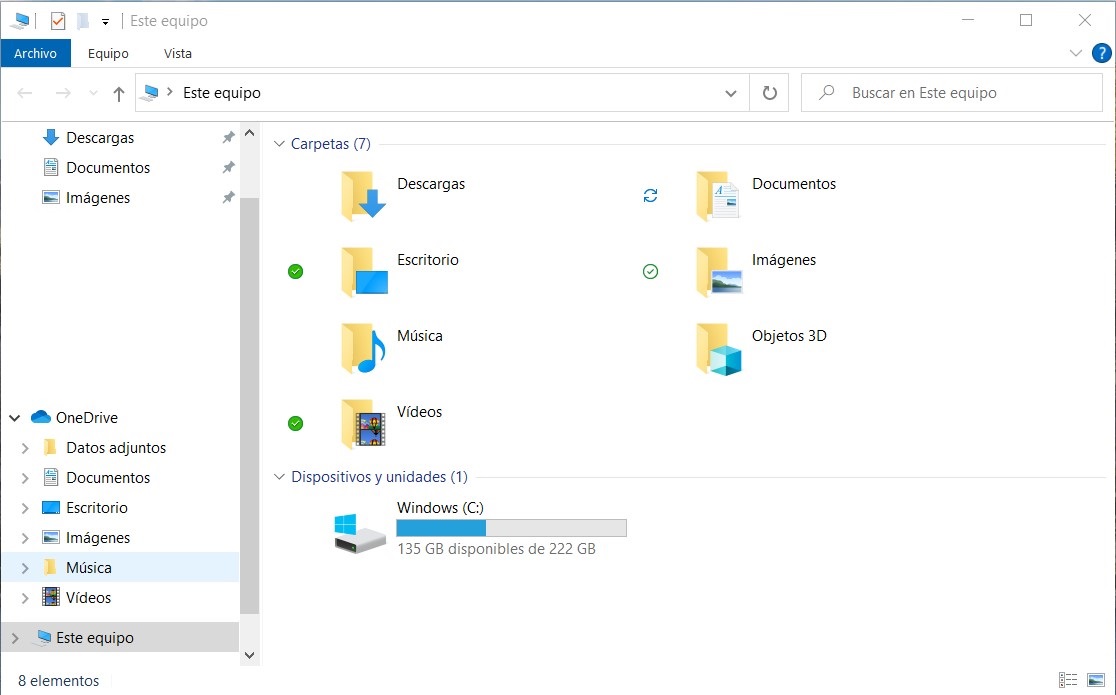
Task: Collapse the OneDrive tree node
Action: [15, 418]
